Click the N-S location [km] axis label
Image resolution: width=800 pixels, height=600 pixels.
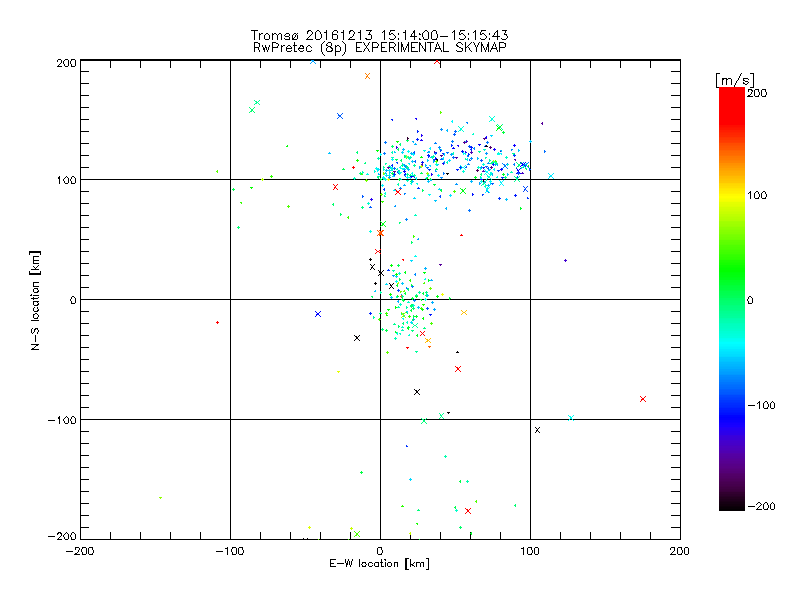coord(35,299)
